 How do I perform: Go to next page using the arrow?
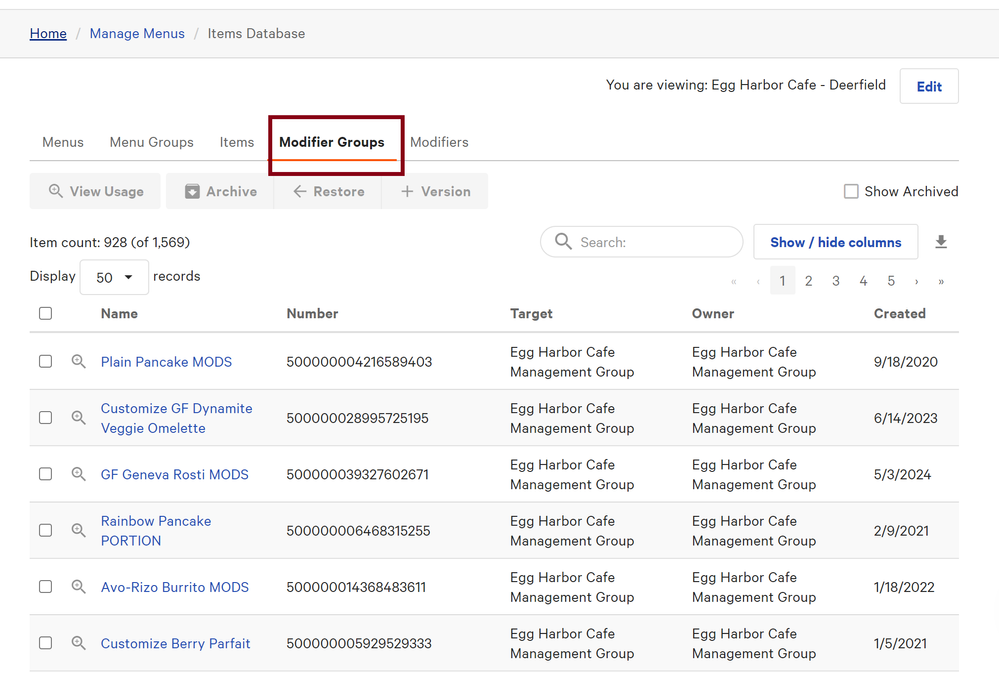click(916, 282)
